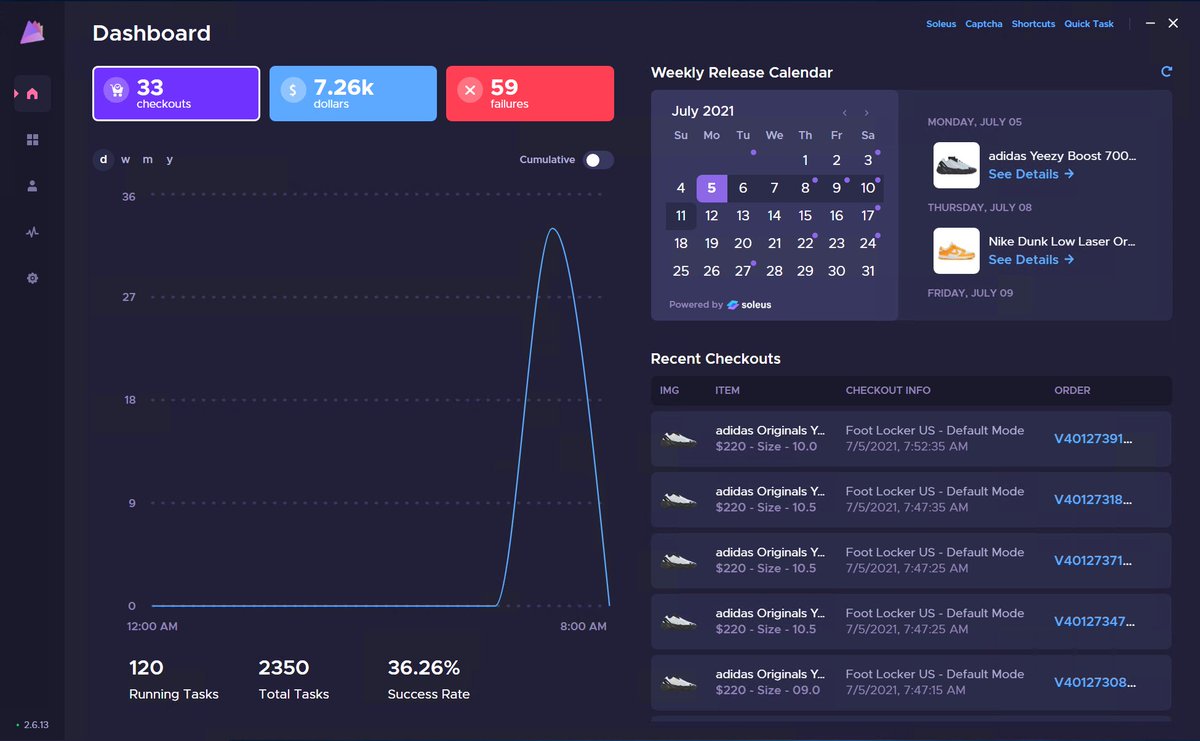Screen dimensions: 1200x741
Task: Click the THURSDAY, JULY 08 heading
Action: point(980,208)
